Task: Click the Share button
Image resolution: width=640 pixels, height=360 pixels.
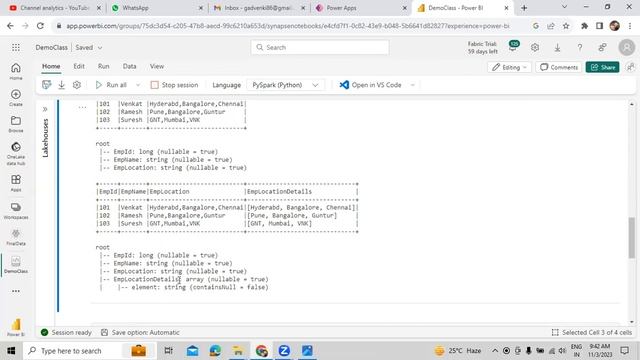Action: point(602,67)
